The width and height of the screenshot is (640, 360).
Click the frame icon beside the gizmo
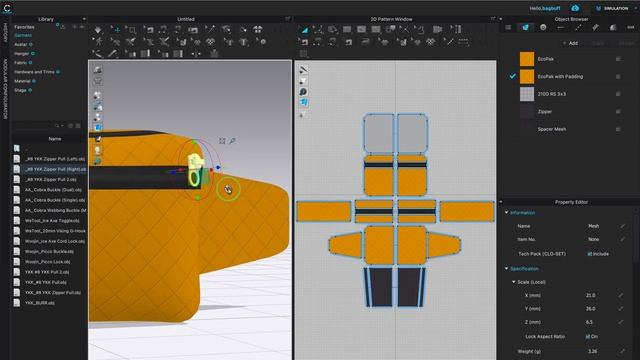222,141
